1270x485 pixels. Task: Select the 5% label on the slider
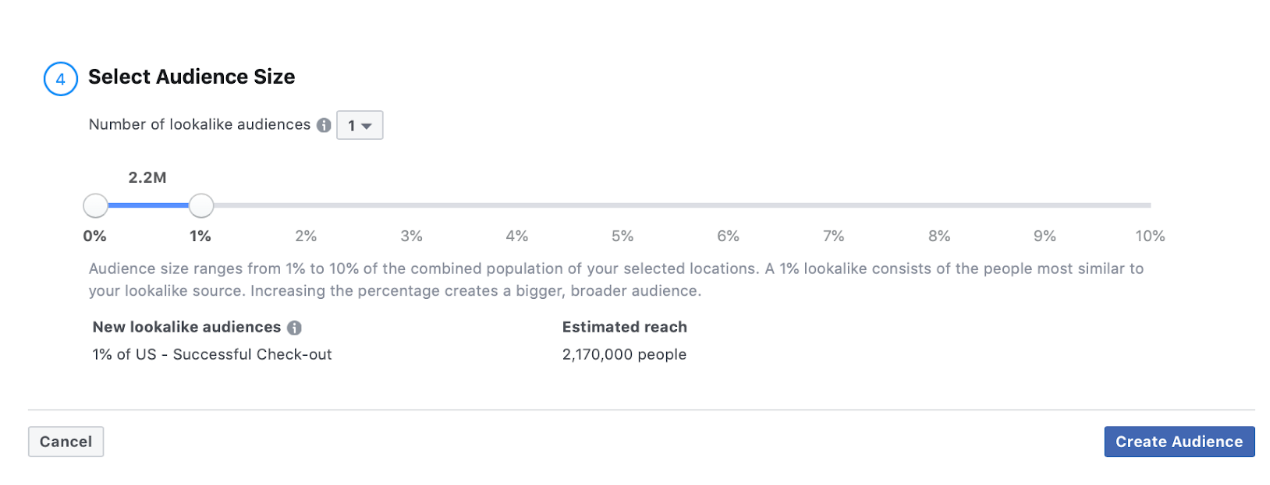[623, 237]
